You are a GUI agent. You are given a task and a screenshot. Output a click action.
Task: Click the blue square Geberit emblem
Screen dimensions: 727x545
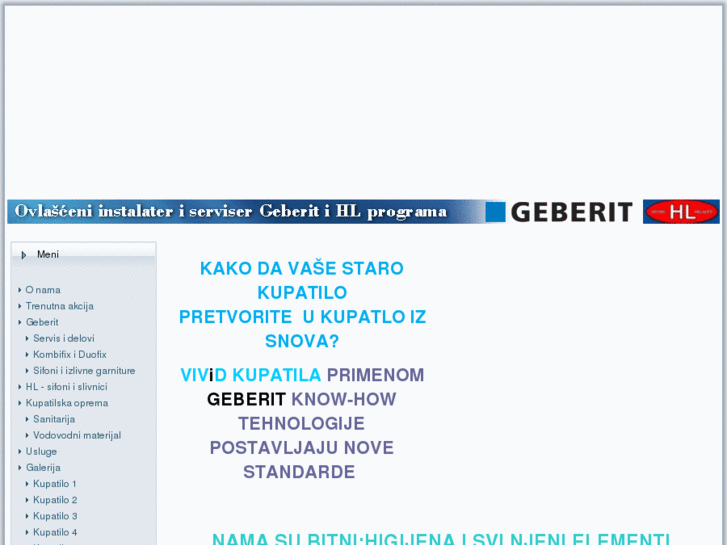(x=495, y=212)
